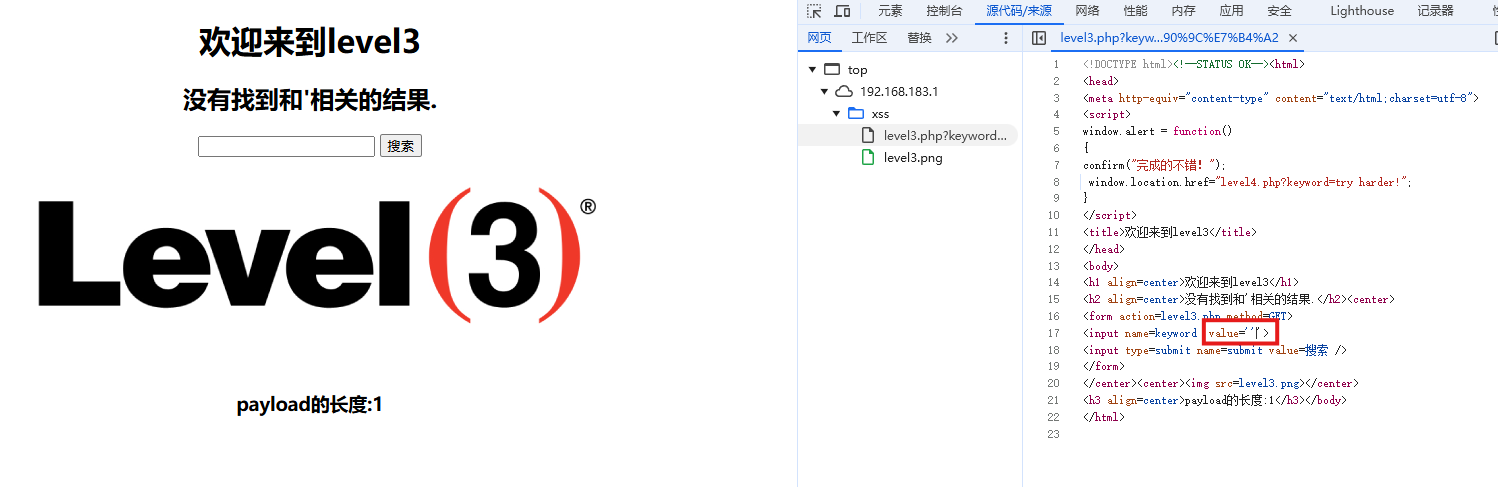Click the Level(3) logo image
Viewport: 1498px width, 487px height.
coord(317,255)
